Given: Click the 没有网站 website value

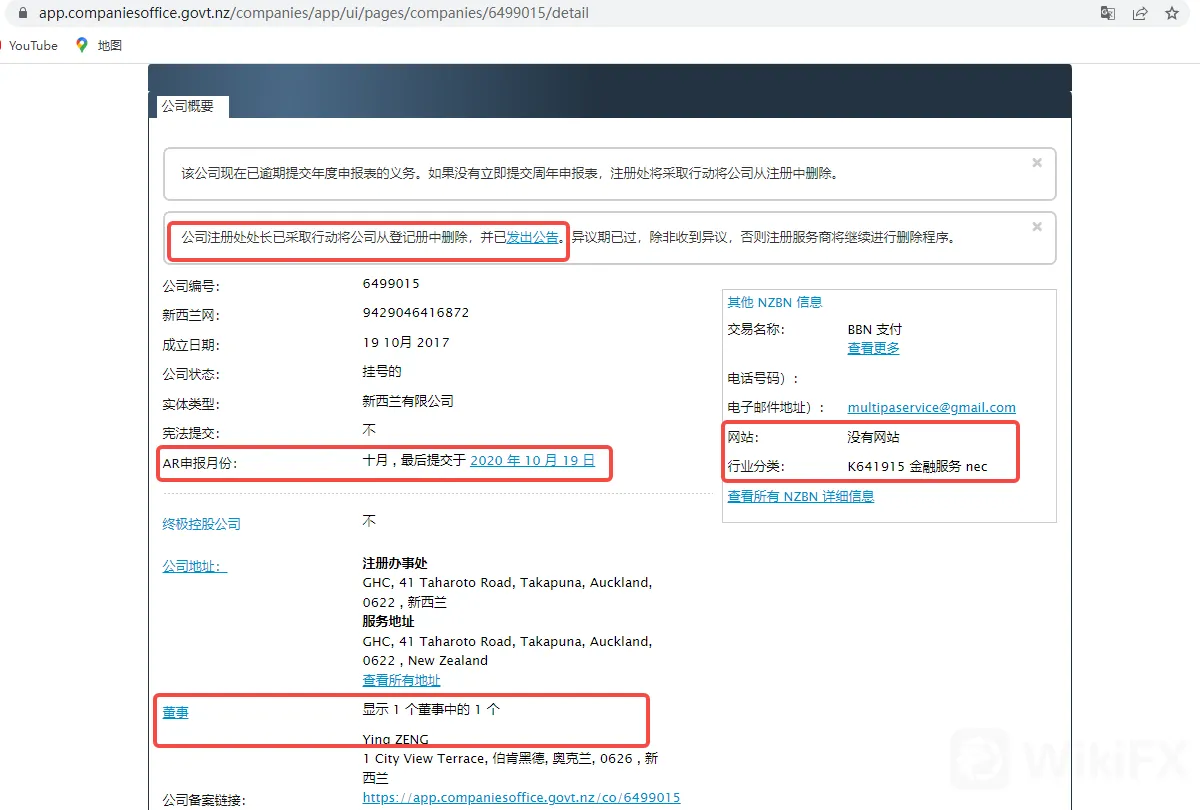Looking at the screenshot, I should click(x=873, y=438).
